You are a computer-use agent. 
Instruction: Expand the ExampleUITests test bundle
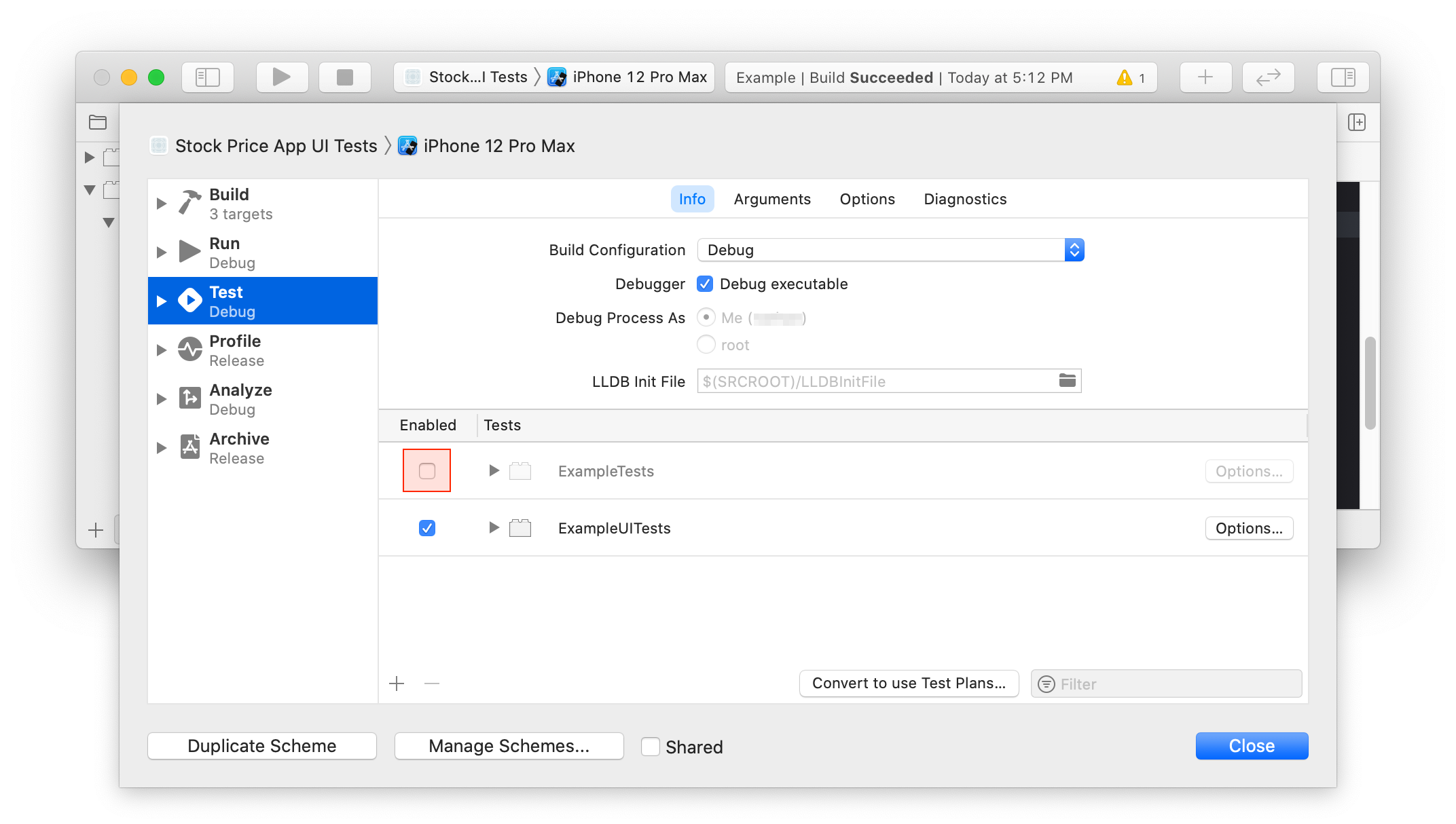(x=492, y=527)
